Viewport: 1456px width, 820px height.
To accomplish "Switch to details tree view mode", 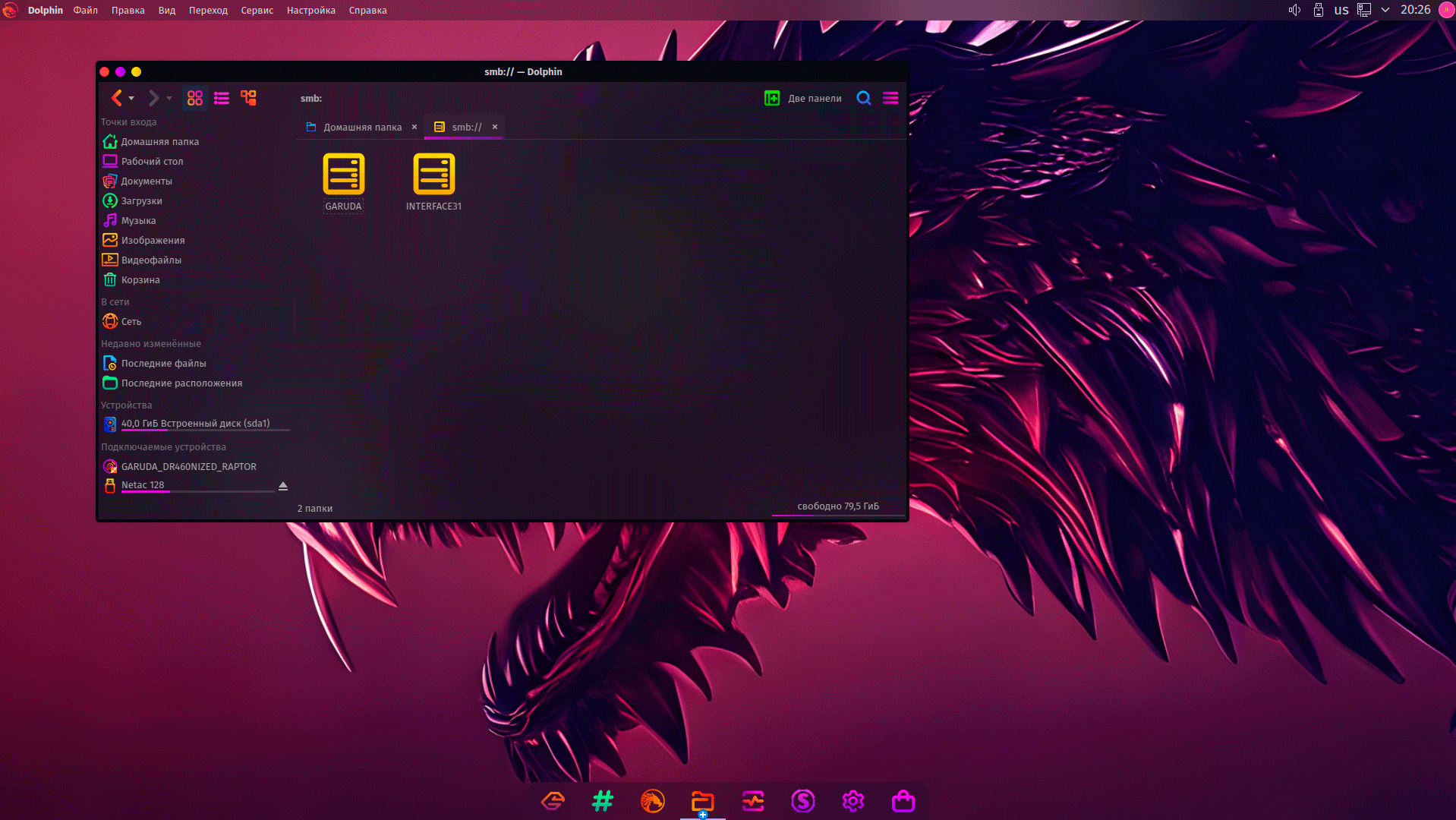I will [x=248, y=98].
